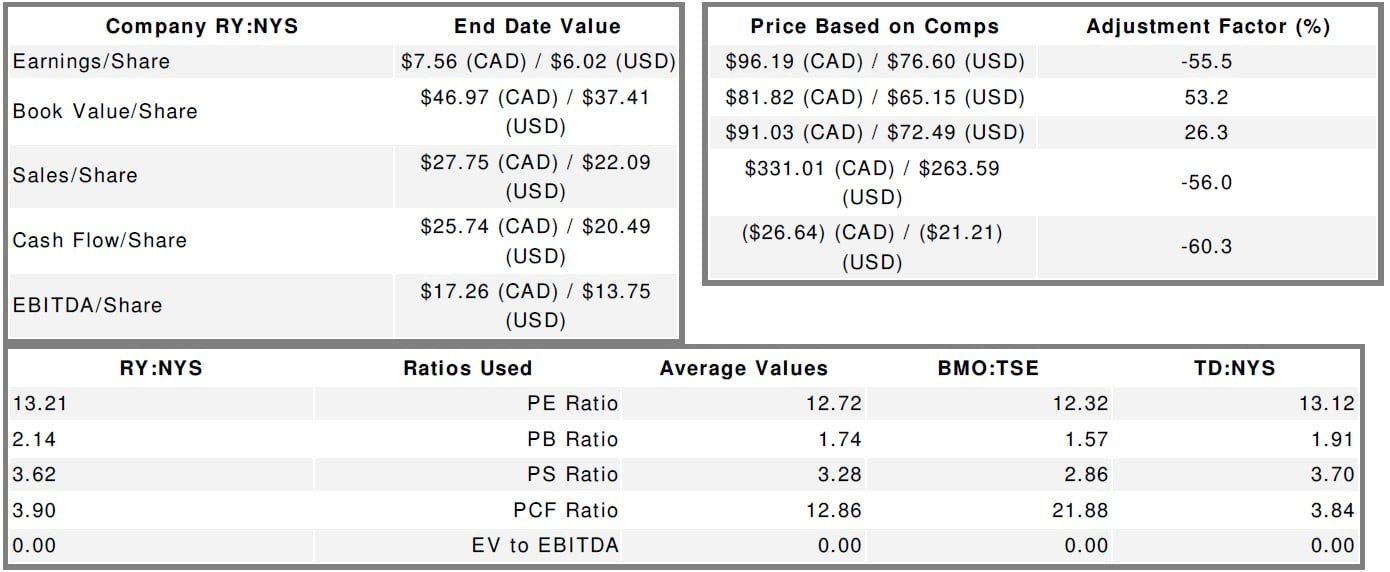Image resolution: width=1390 pixels, height=572 pixels.
Task: Click the $331.01 (CAD) comps price cell
Action: (871, 182)
